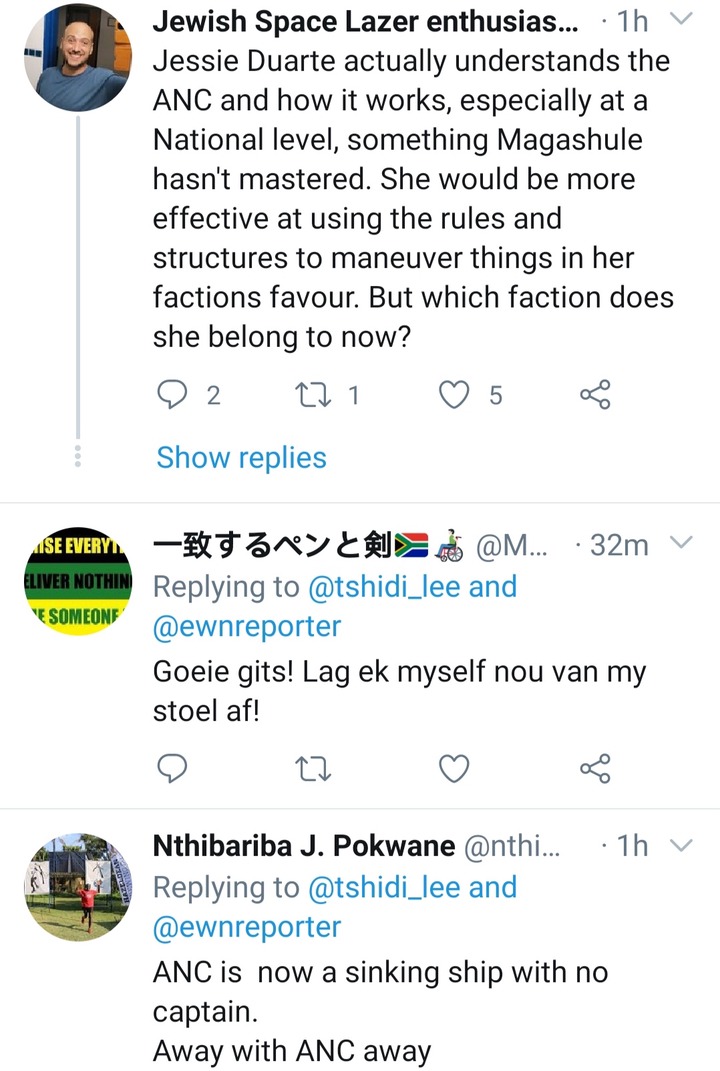
Task: Open @ewnreporter mention in Pokwane's reply
Action: (x=247, y=927)
